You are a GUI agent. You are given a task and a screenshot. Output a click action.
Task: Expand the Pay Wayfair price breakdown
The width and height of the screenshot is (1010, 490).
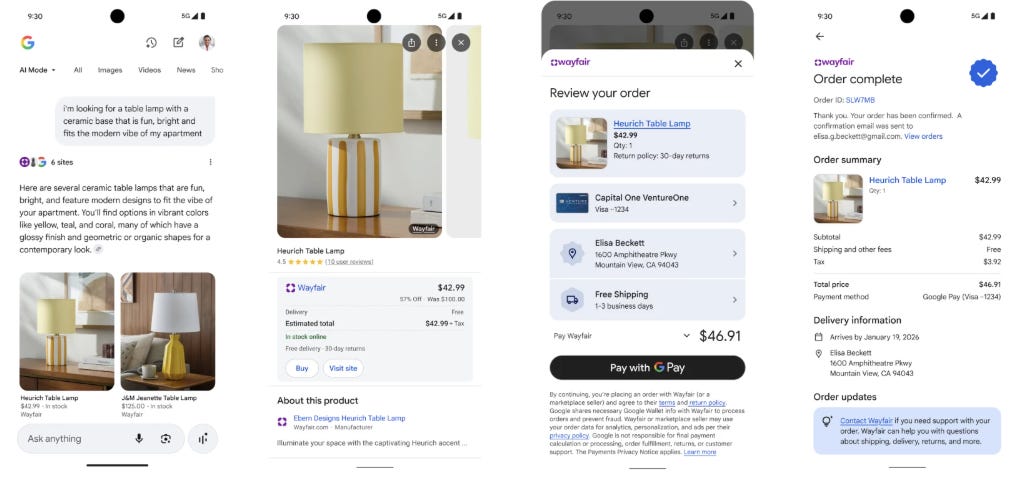pos(686,336)
